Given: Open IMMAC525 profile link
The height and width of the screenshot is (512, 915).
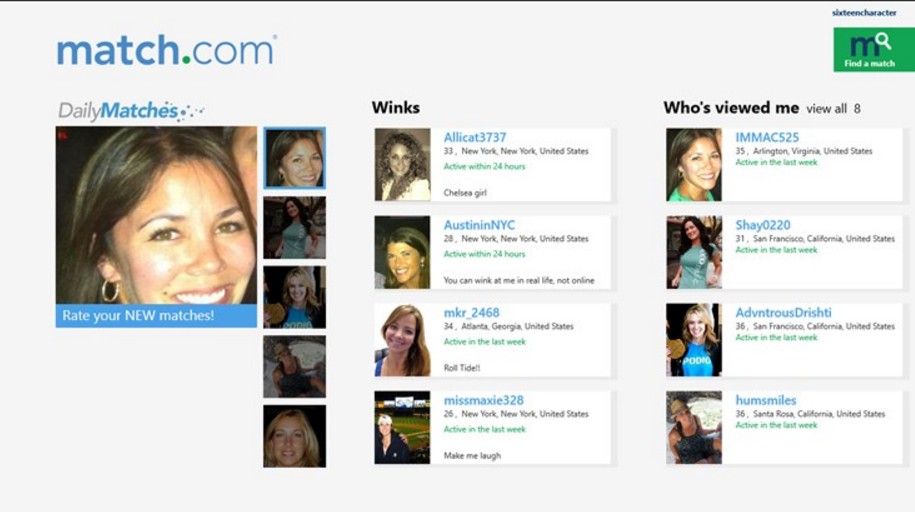Looking at the screenshot, I should point(767,138).
